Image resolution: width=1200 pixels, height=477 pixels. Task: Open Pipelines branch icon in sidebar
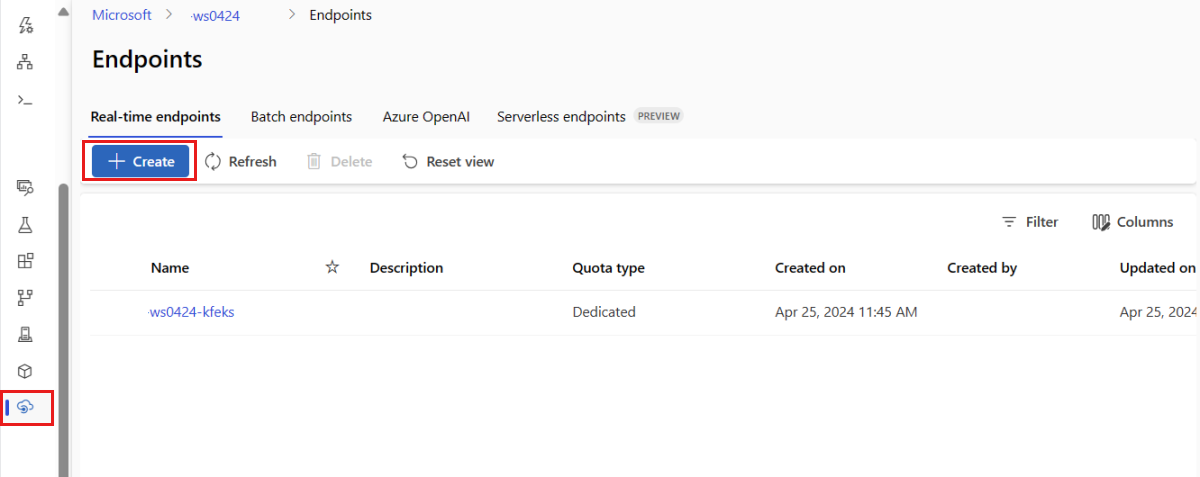pyautogui.click(x=26, y=297)
